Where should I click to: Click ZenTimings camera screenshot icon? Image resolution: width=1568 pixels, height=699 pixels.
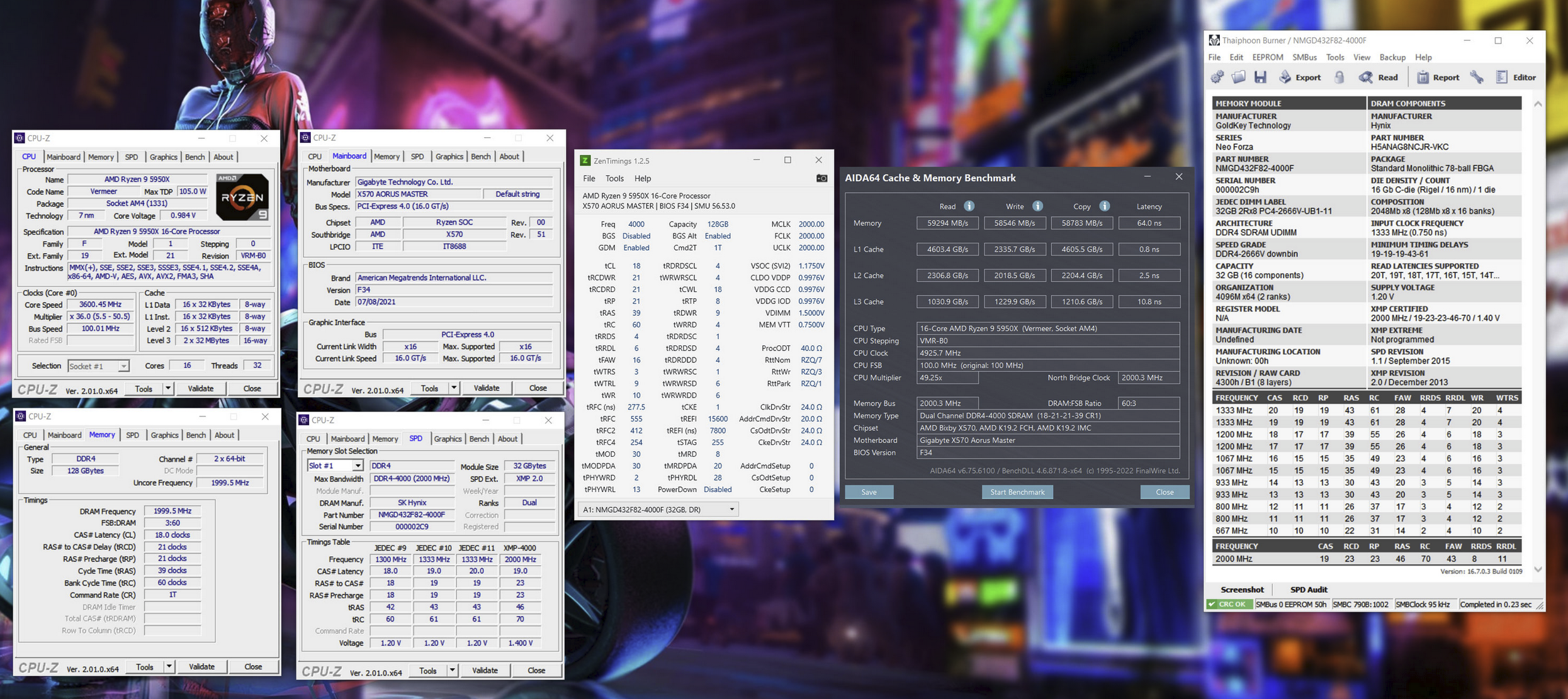click(x=821, y=178)
